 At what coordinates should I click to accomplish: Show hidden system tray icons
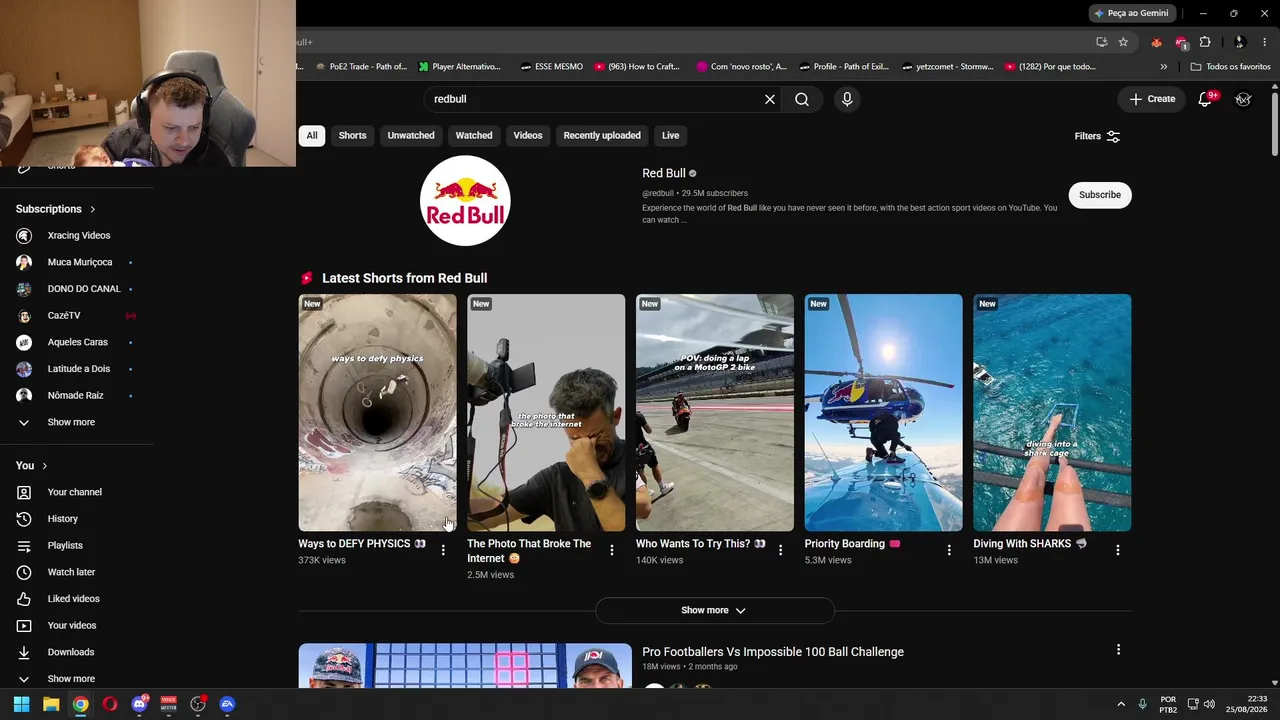tap(1121, 704)
